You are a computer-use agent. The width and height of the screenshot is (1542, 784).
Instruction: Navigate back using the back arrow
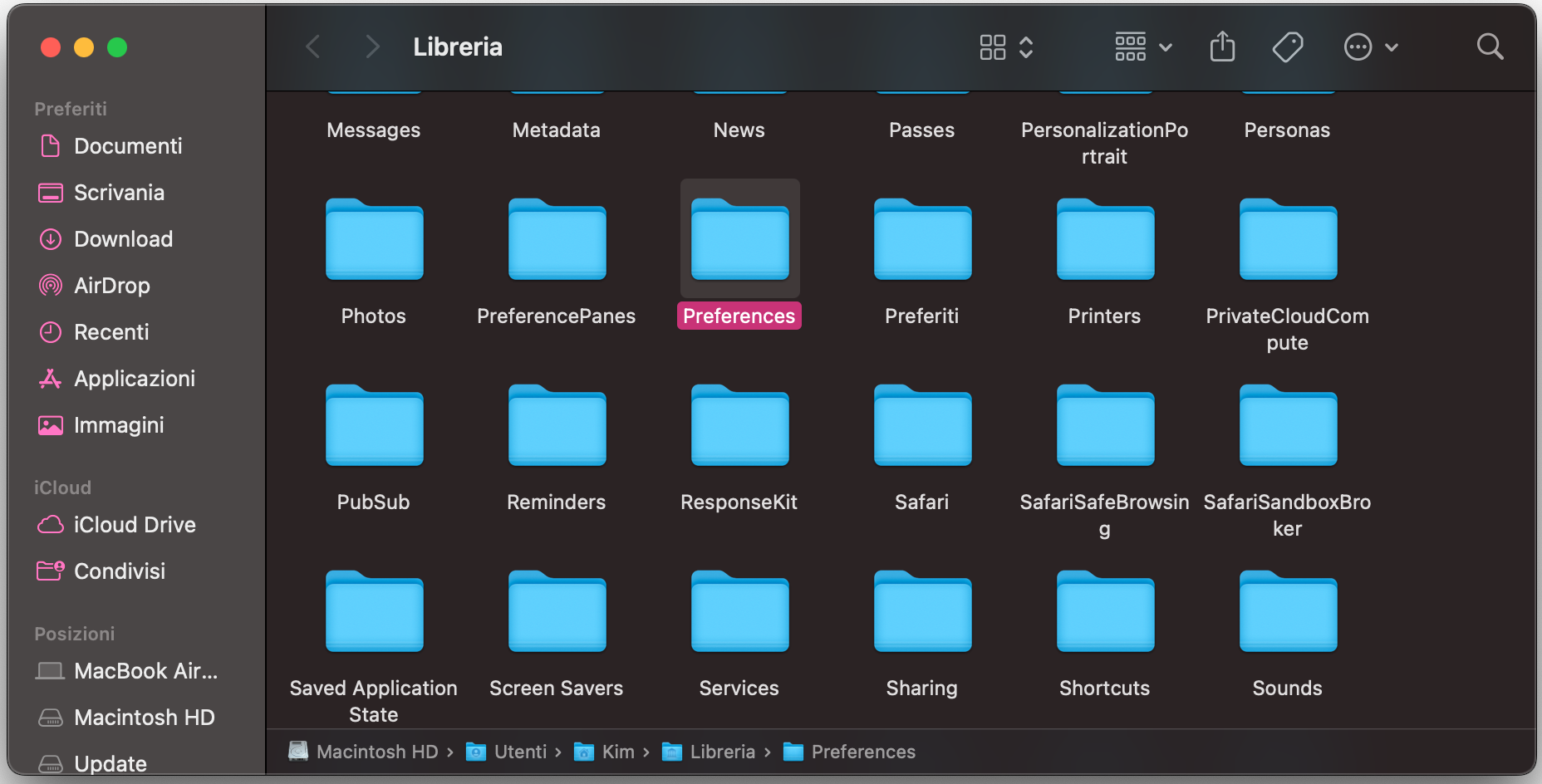pyautogui.click(x=312, y=47)
